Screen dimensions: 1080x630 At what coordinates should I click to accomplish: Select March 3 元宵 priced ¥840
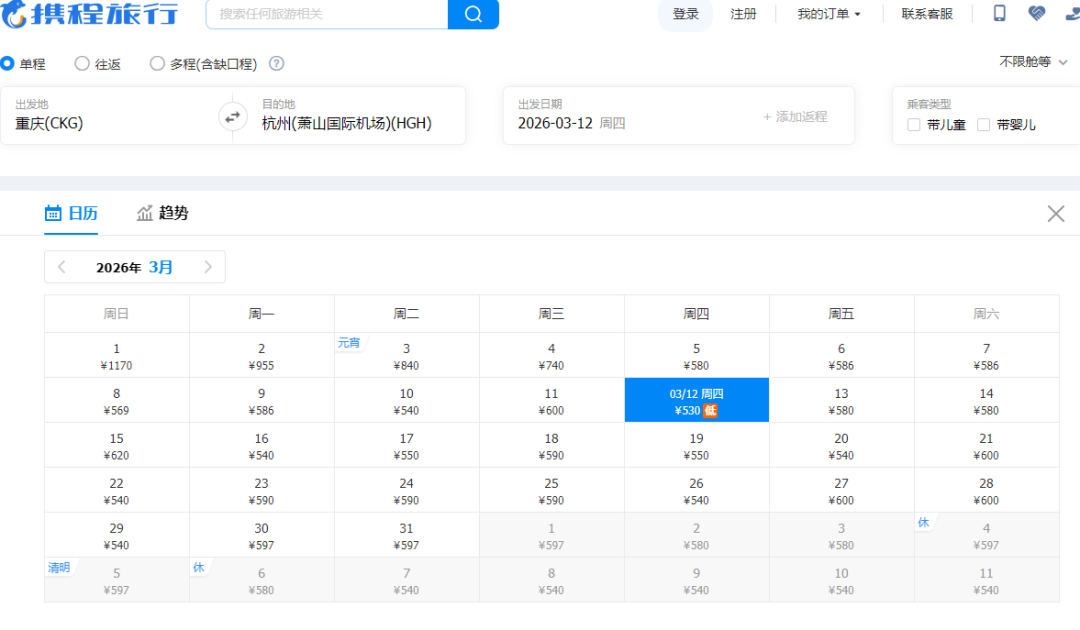406,356
